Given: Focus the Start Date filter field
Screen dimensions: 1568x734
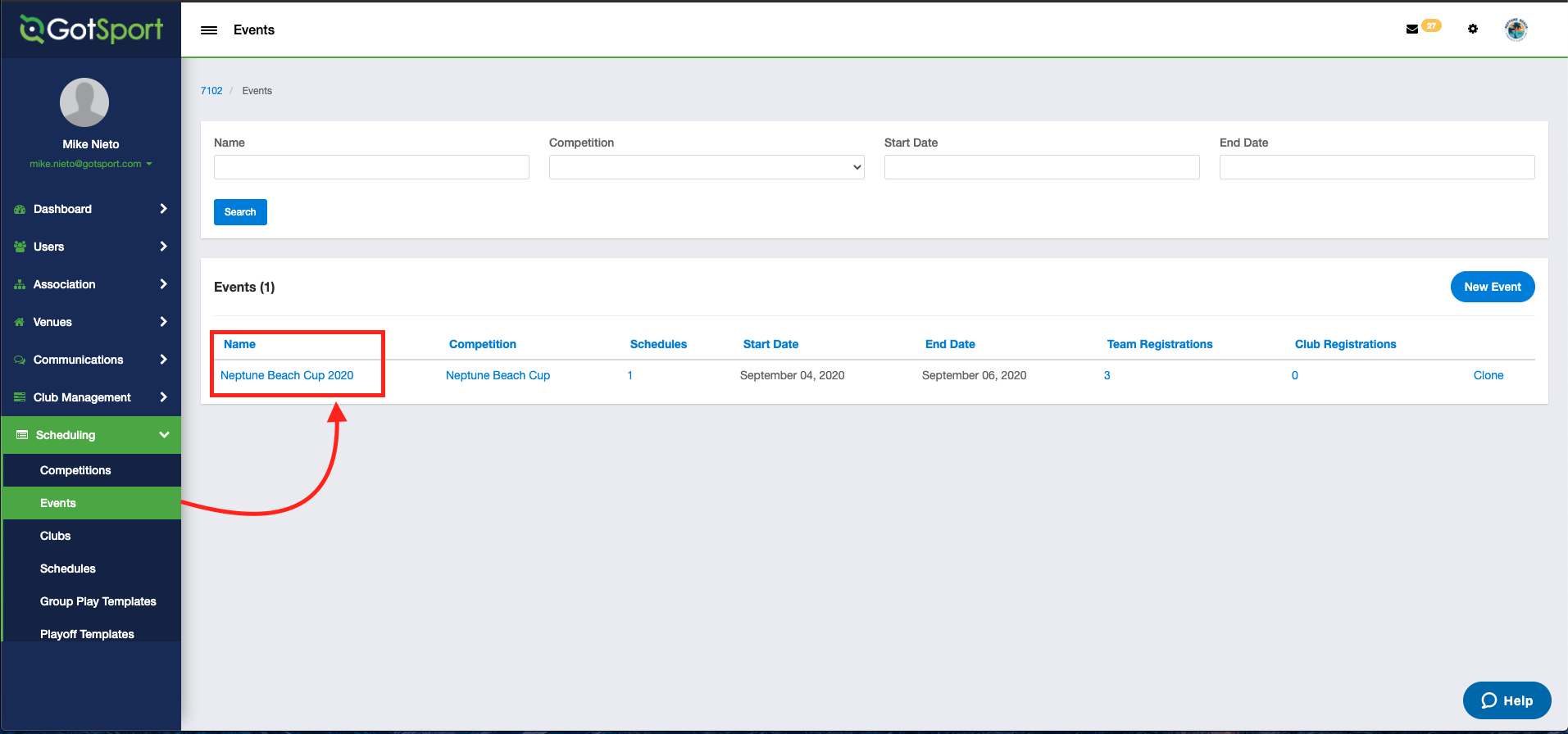Looking at the screenshot, I should pyautogui.click(x=1042, y=167).
